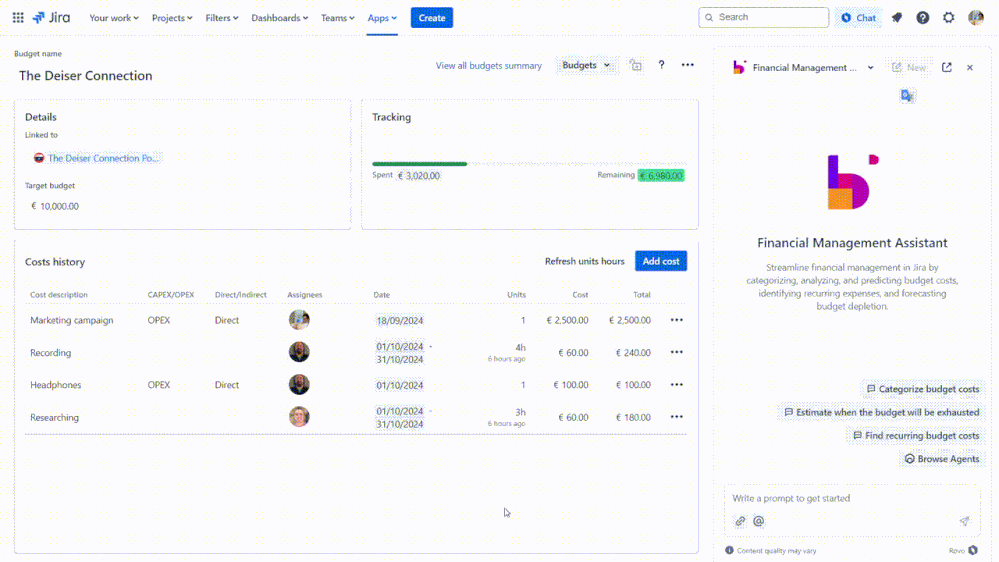Open actions menu for Researching row
This screenshot has width=999, height=562.
click(x=677, y=417)
